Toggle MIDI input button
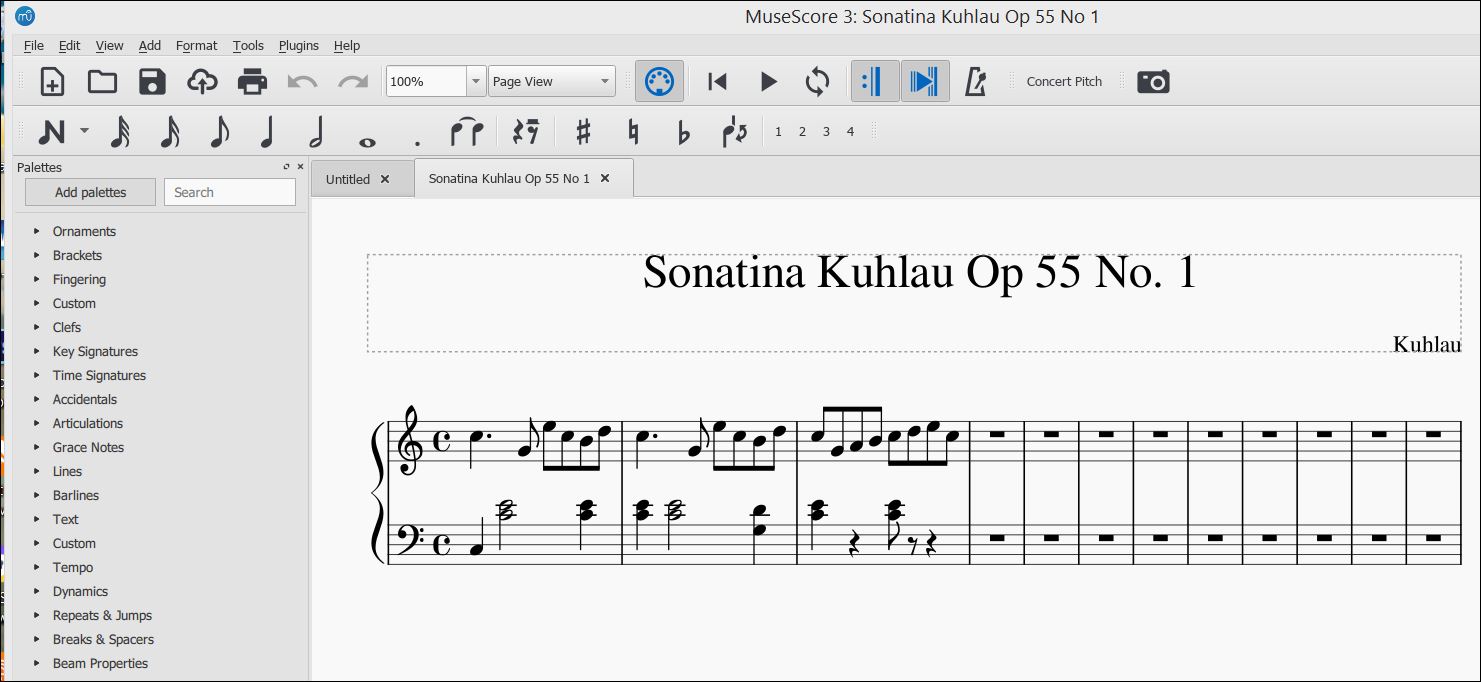1481x682 pixels. coord(659,82)
